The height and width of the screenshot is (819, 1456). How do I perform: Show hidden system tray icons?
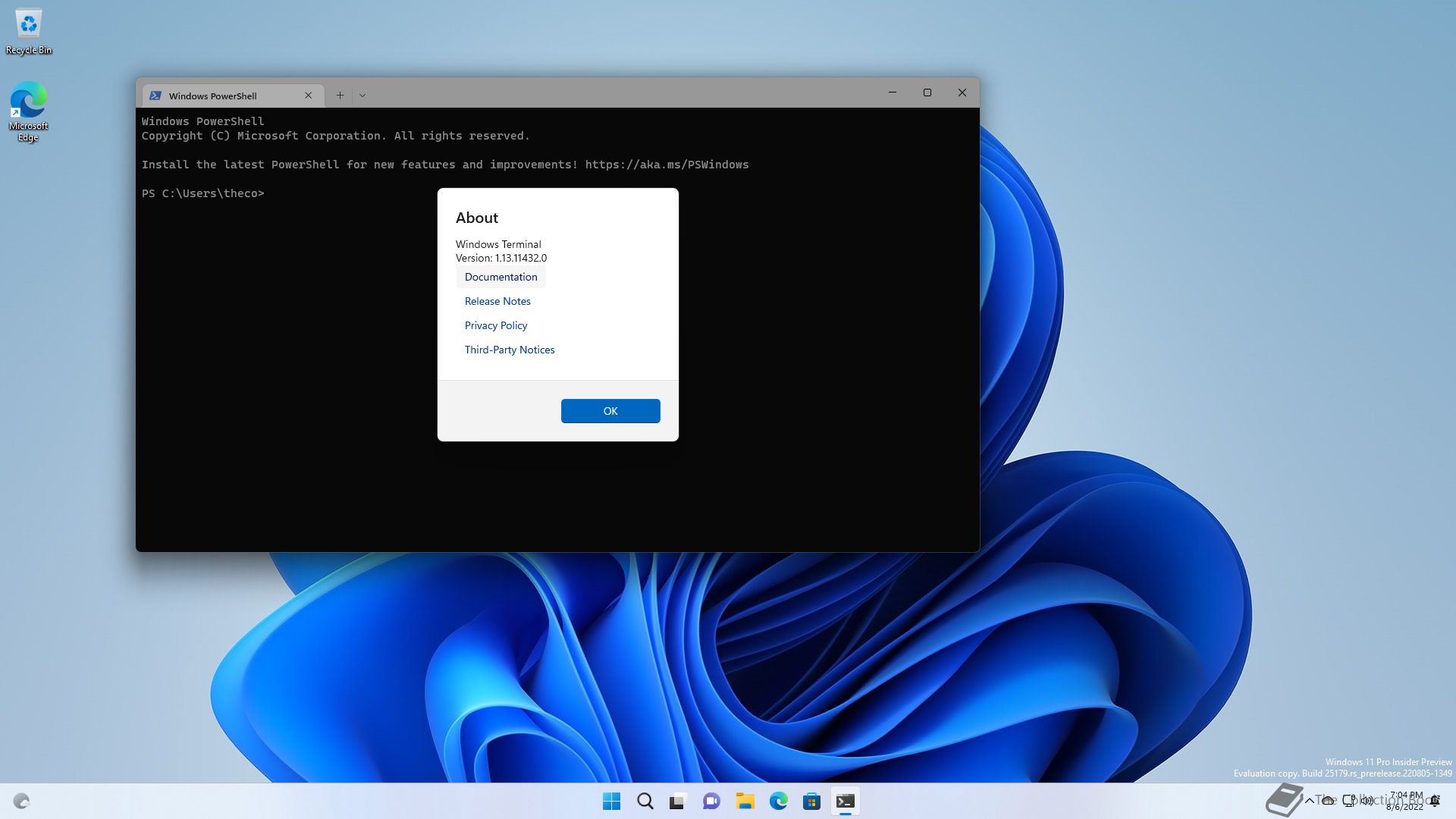coord(1310,801)
